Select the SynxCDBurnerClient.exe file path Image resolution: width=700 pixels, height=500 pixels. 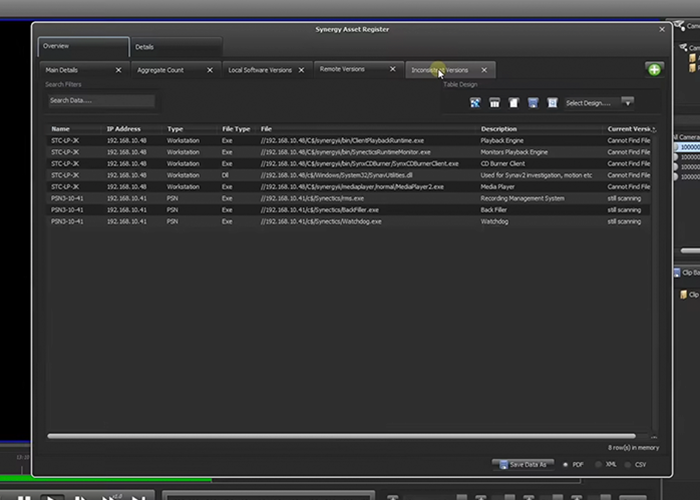click(359, 164)
